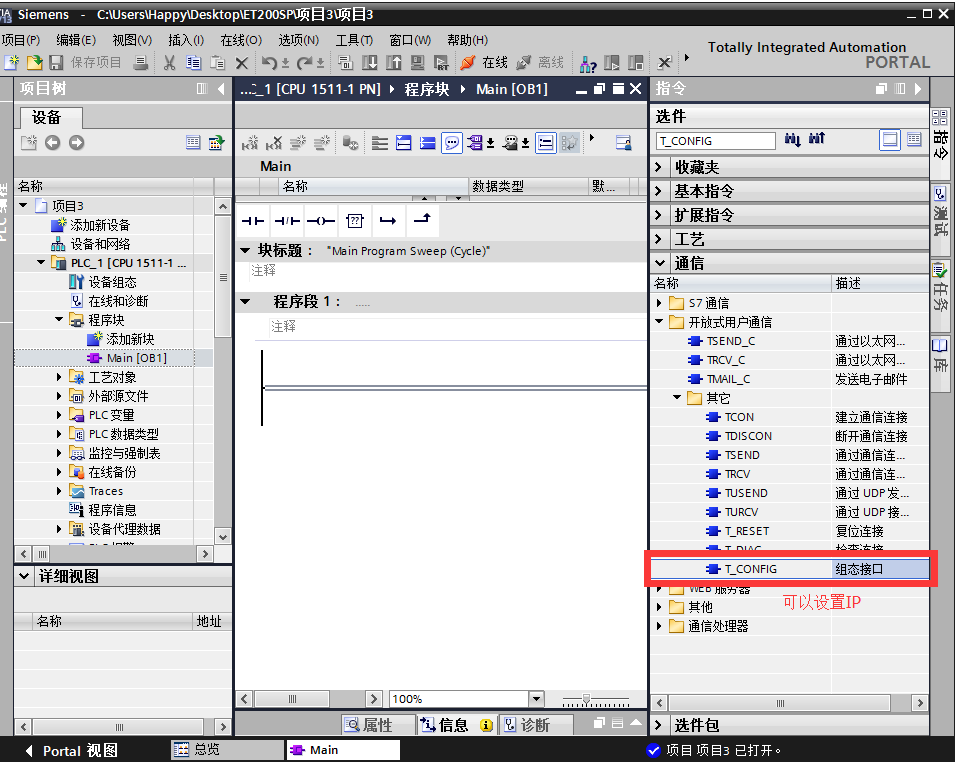Expand the 选件包 option packages section

click(659, 725)
